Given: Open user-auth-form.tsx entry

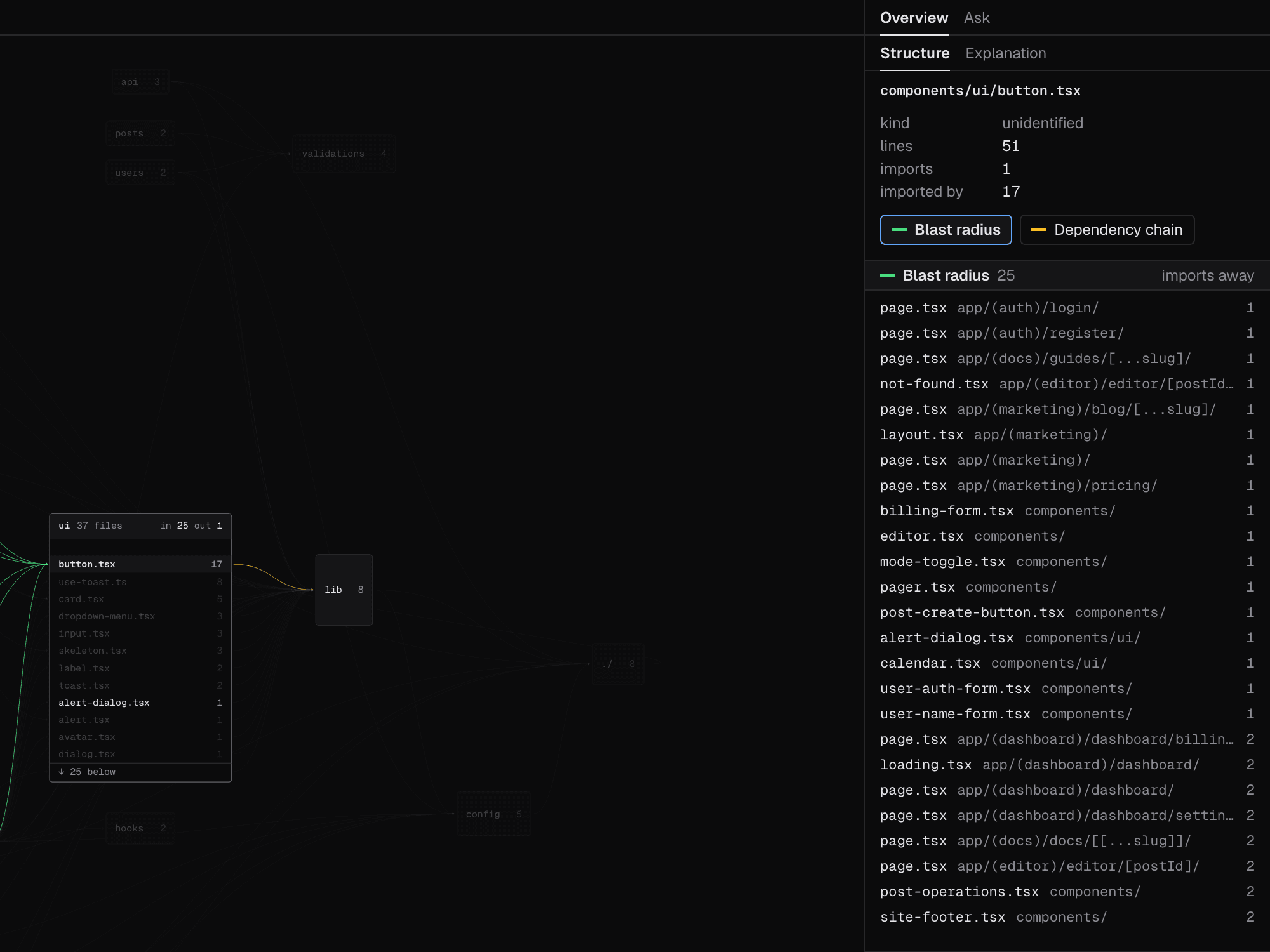Looking at the screenshot, I should (1067, 689).
